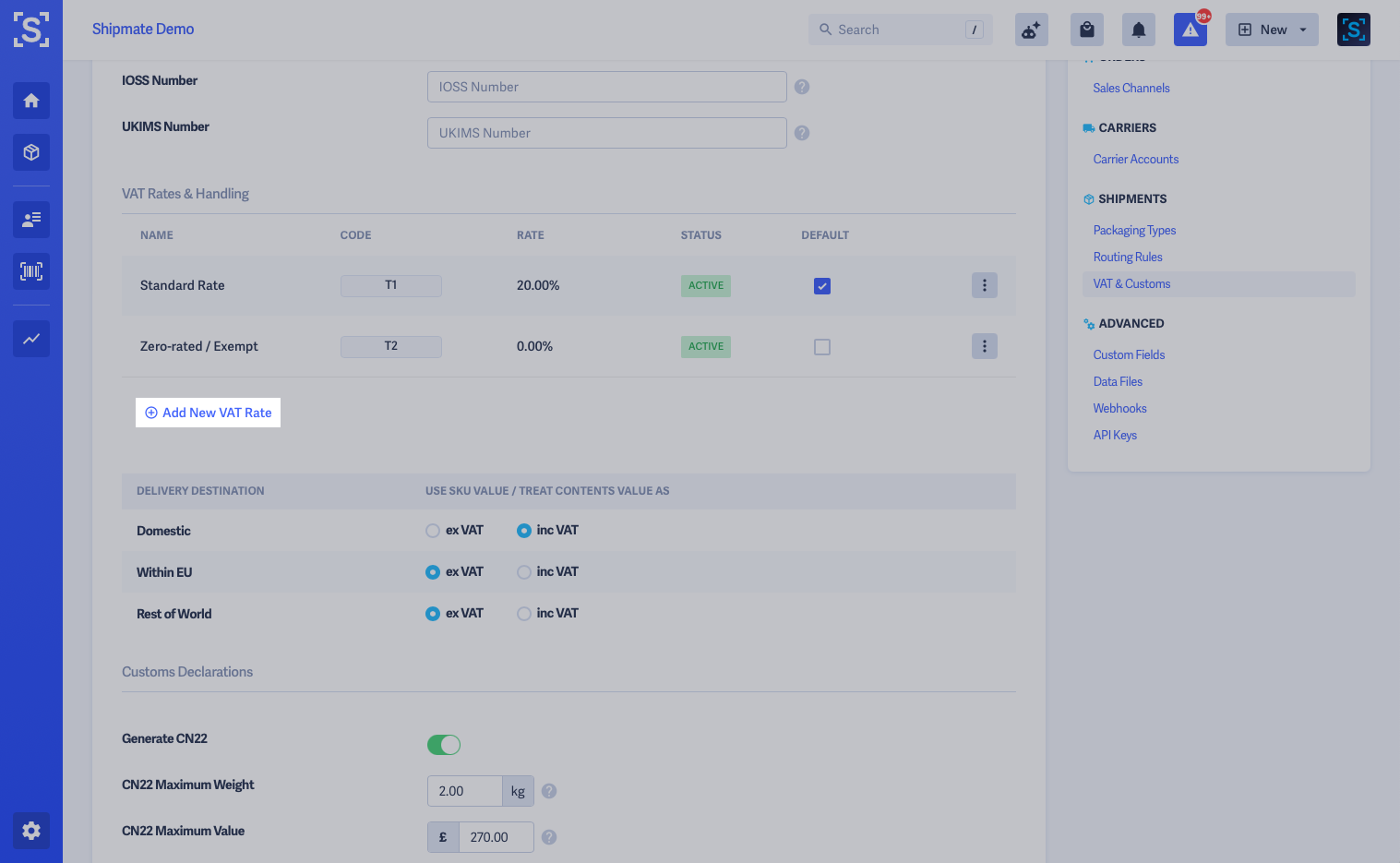This screenshot has height=863, width=1400.
Task: Open Standard Rate row actions menu
Action: (x=985, y=285)
